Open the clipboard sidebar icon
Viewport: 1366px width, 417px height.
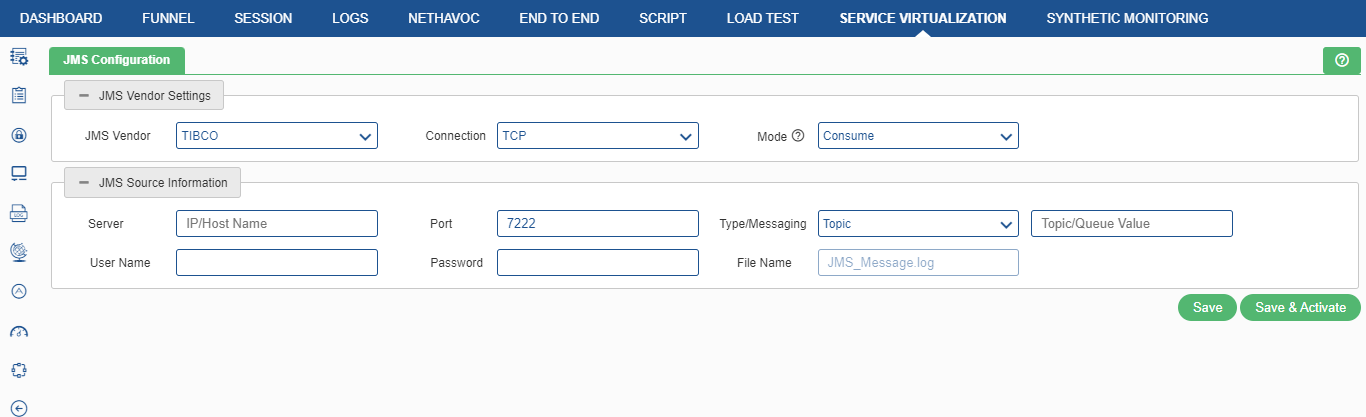pos(18,96)
